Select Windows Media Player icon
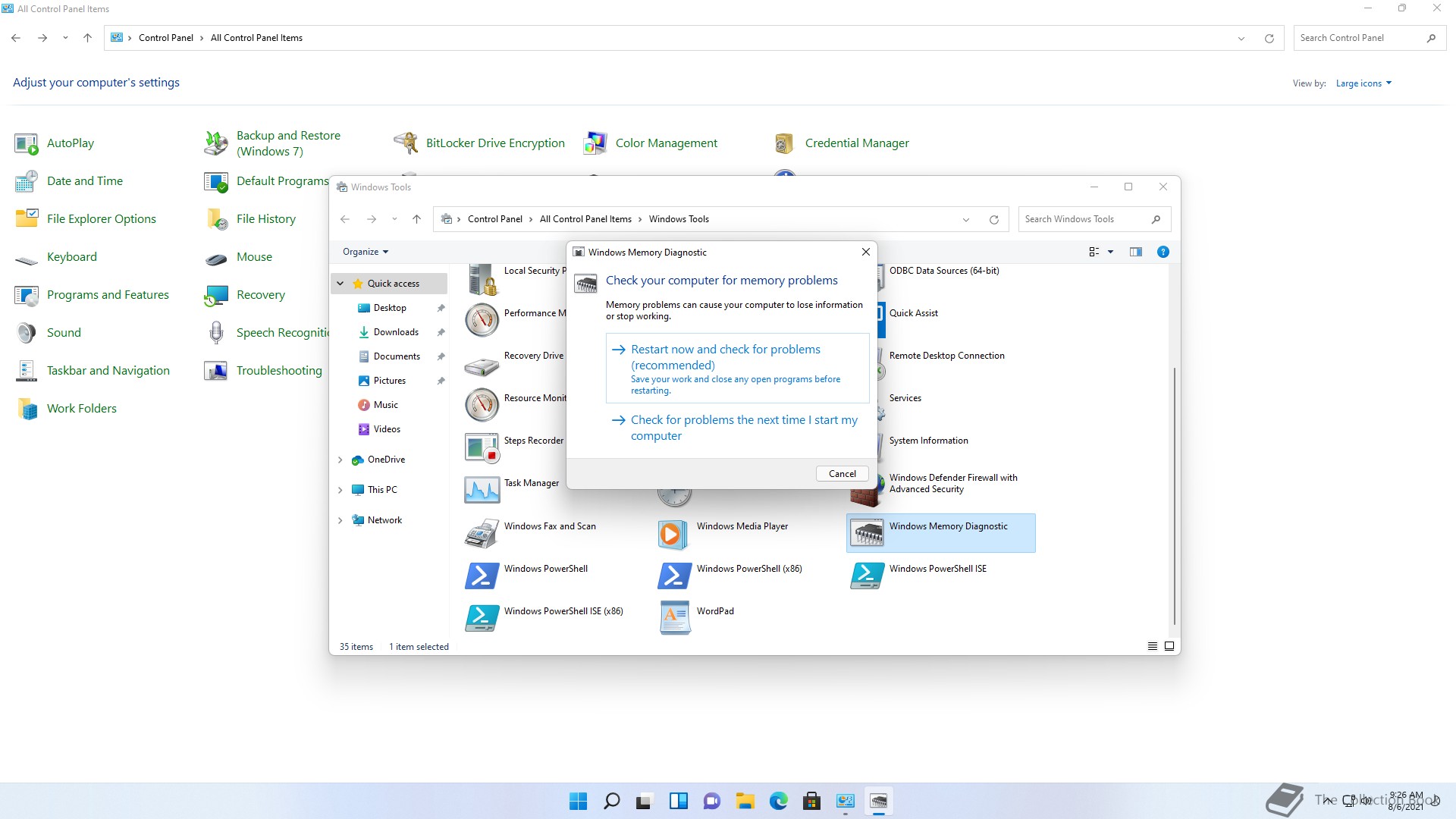The height and width of the screenshot is (819, 1456). click(674, 533)
